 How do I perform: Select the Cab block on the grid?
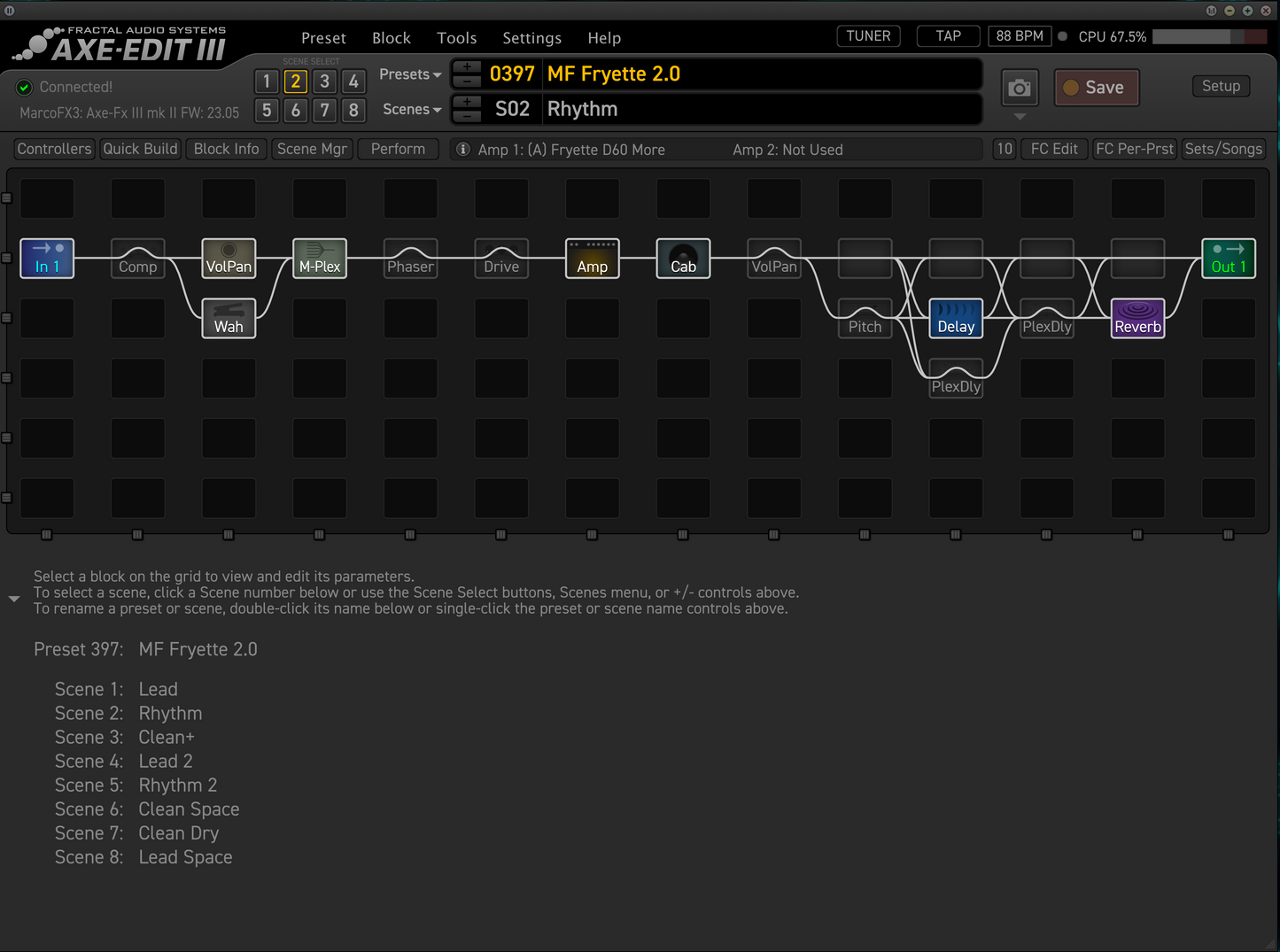click(x=682, y=258)
